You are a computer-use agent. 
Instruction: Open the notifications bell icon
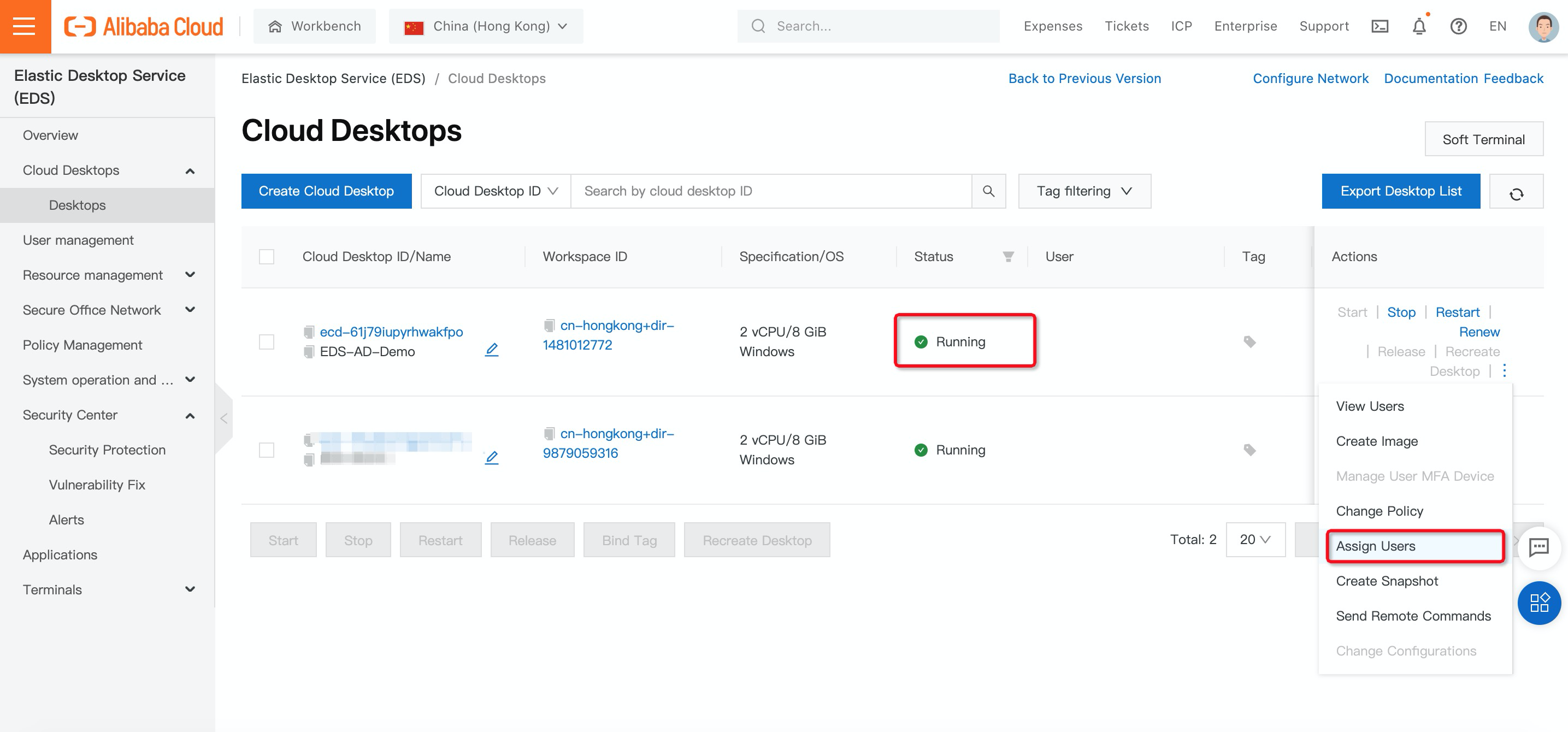pyautogui.click(x=1419, y=26)
